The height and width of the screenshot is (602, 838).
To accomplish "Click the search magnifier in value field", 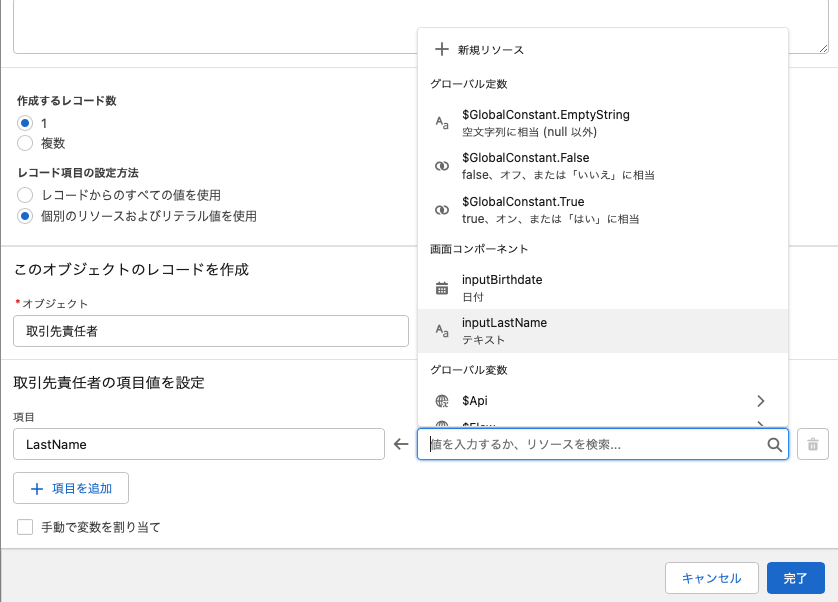I will 774,444.
